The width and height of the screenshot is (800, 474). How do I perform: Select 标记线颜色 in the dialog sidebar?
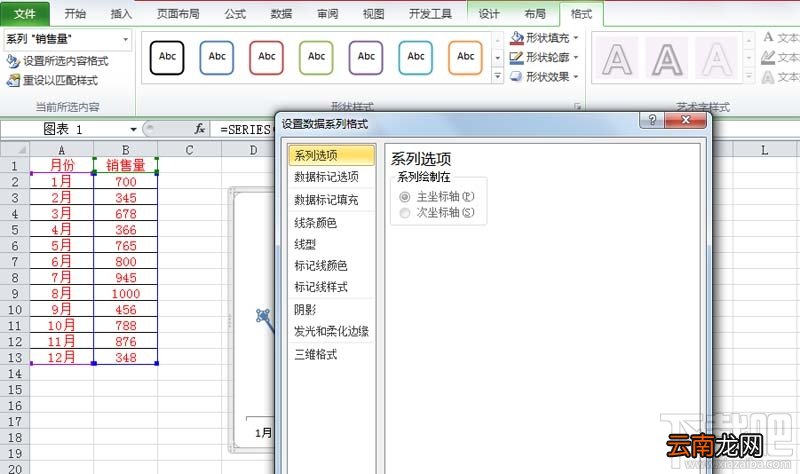coord(332,265)
